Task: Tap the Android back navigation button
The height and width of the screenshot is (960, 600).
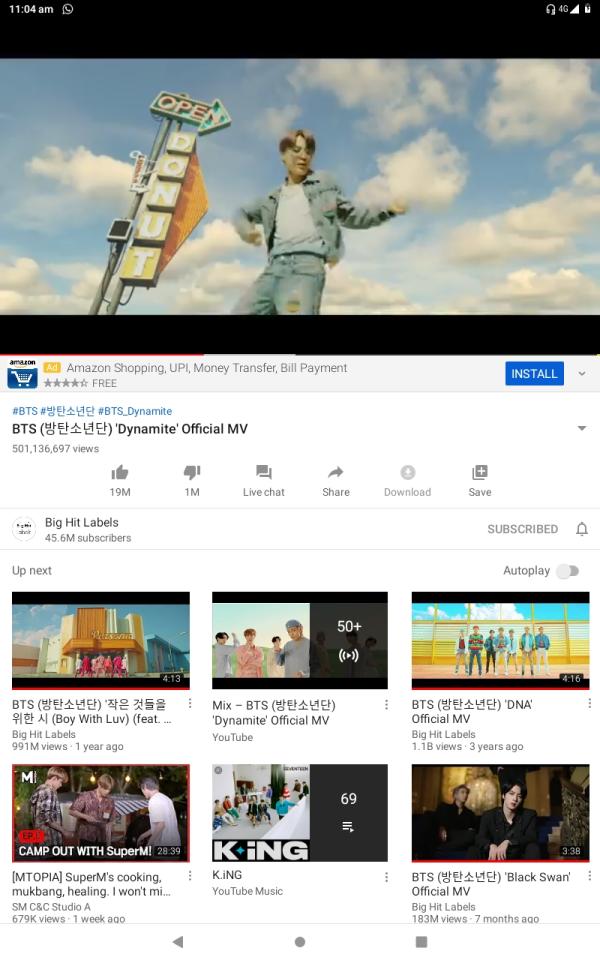Action: (x=178, y=942)
